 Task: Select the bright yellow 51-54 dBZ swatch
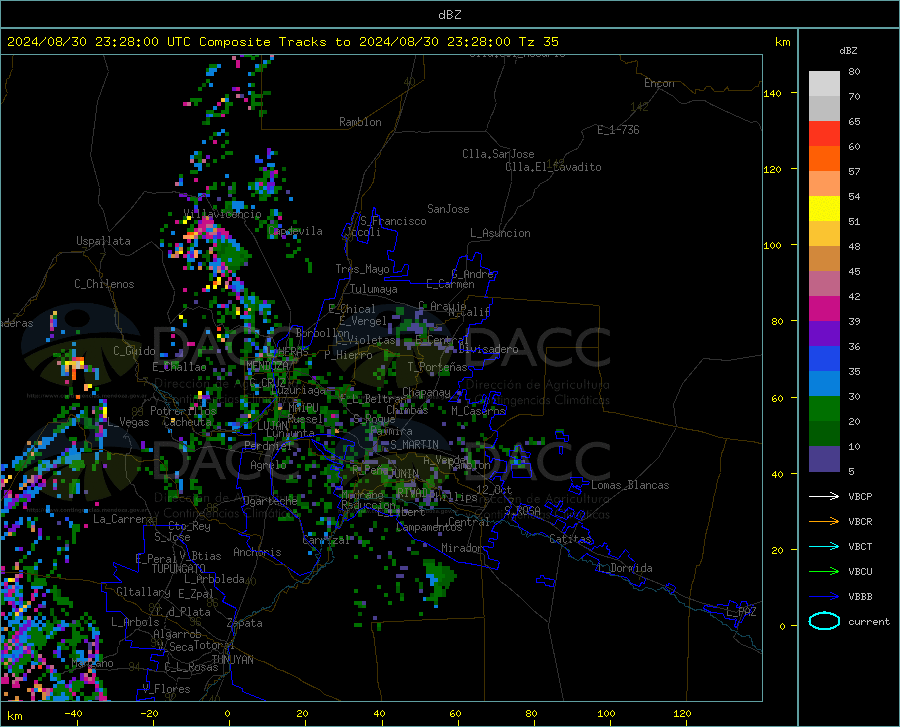[824, 208]
